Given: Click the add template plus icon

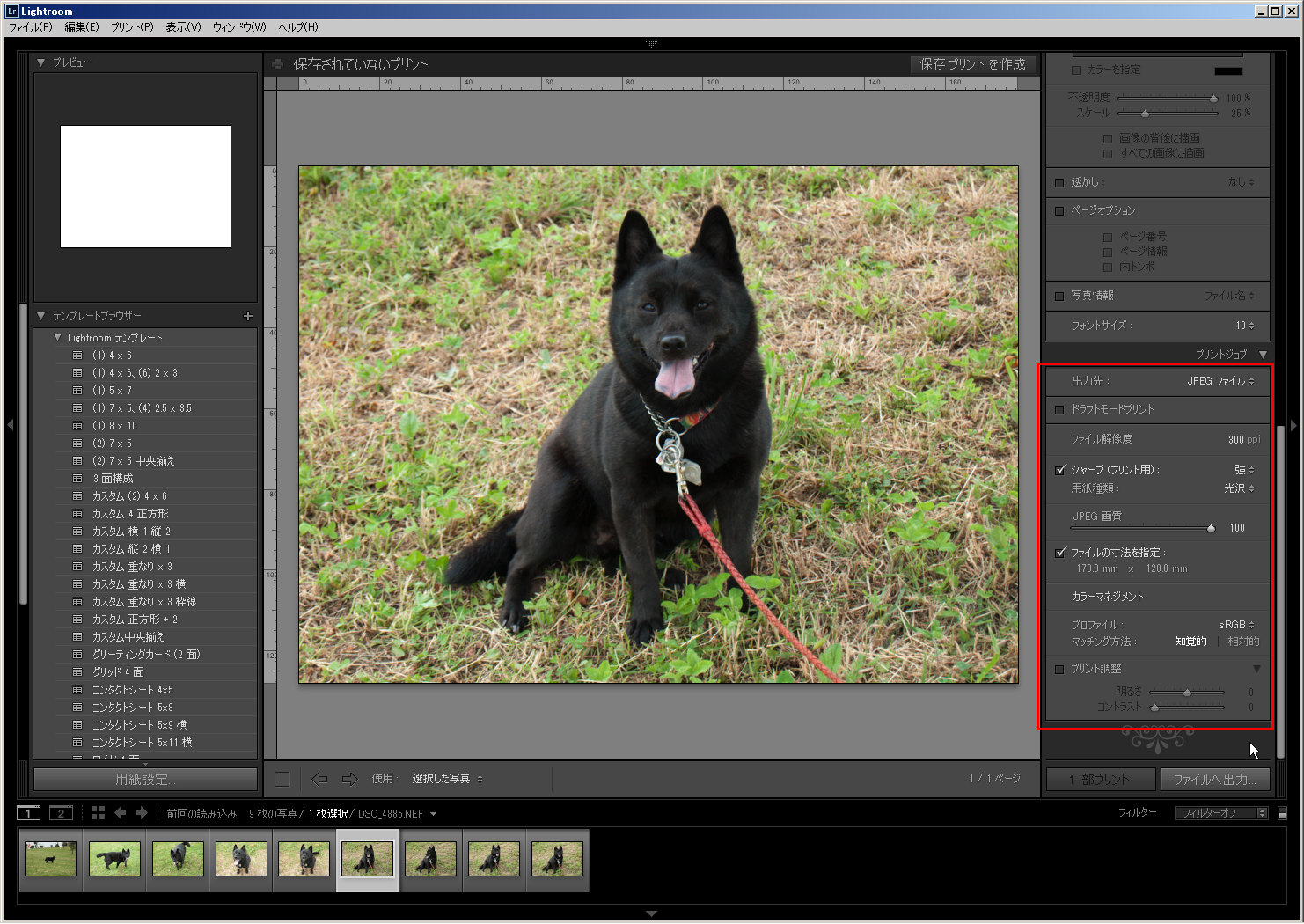Looking at the screenshot, I should 247,316.
